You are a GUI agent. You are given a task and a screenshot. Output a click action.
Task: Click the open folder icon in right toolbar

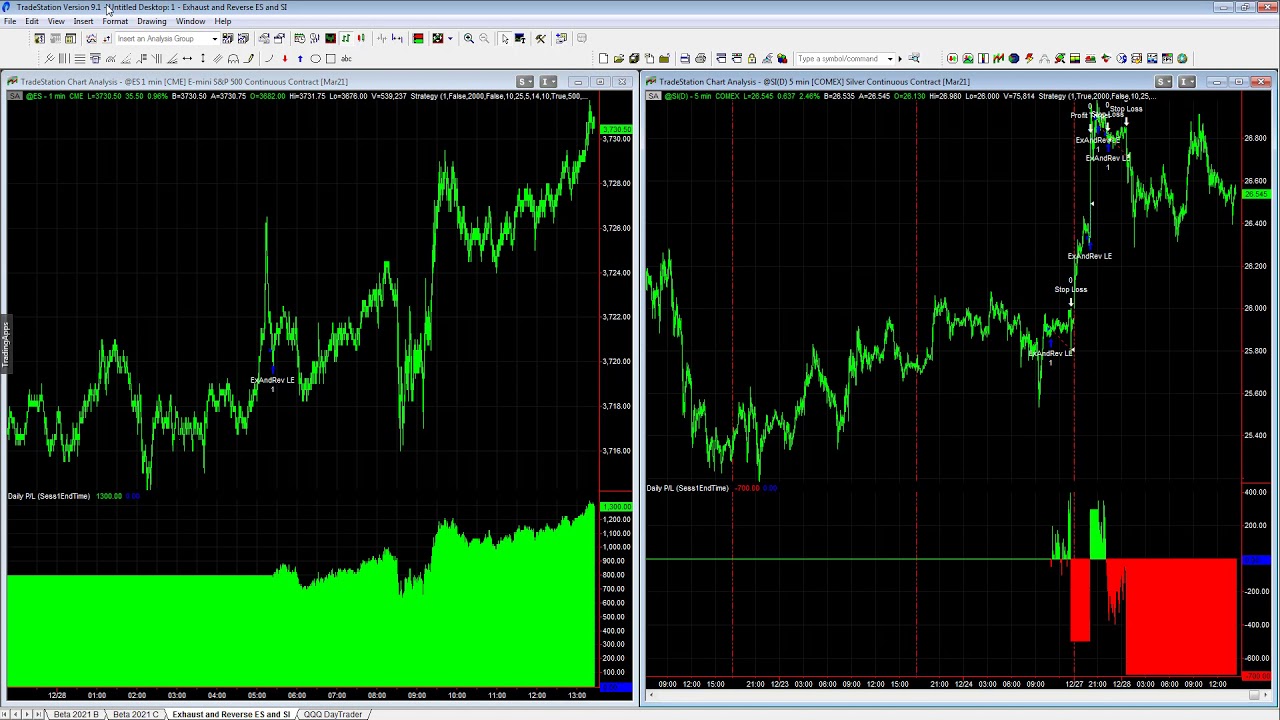tap(619, 58)
